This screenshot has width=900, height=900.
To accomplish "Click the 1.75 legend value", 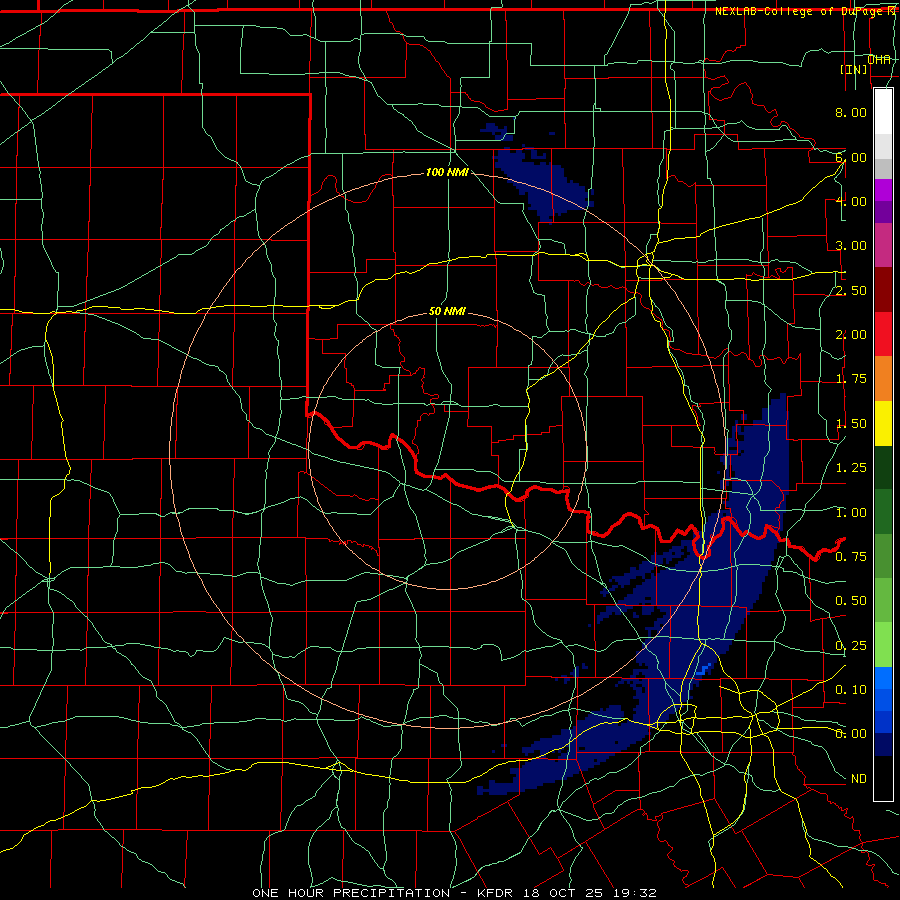I will [x=851, y=379].
